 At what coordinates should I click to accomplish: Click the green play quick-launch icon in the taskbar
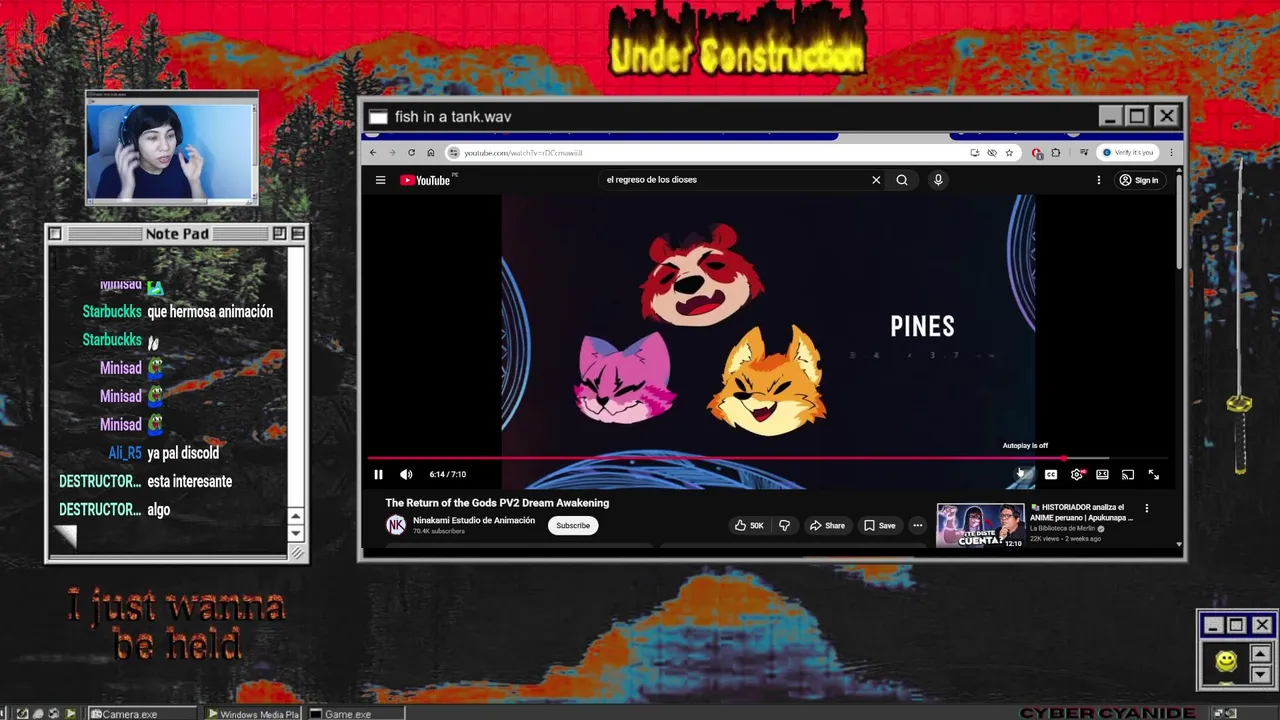tap(70, 714)
